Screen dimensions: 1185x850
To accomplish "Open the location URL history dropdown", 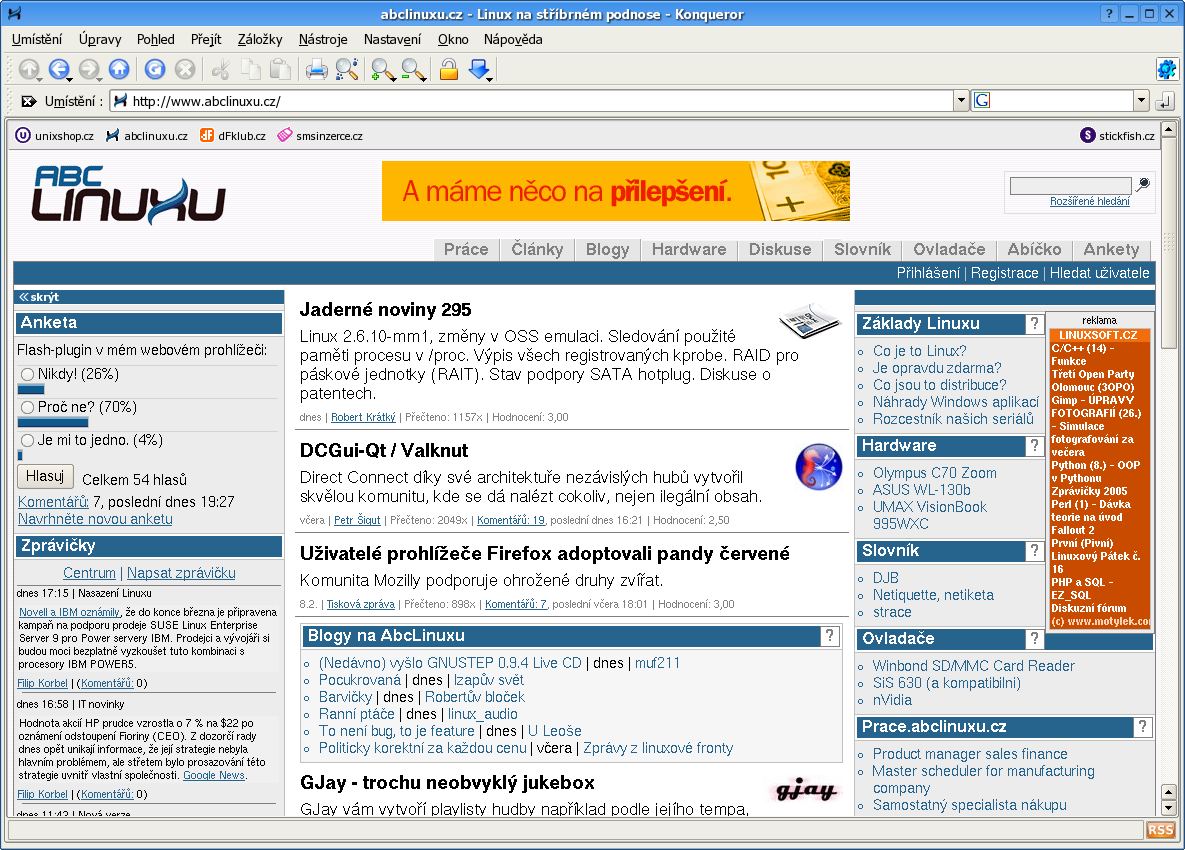I will pyautogui.click(x=961, y=100).
